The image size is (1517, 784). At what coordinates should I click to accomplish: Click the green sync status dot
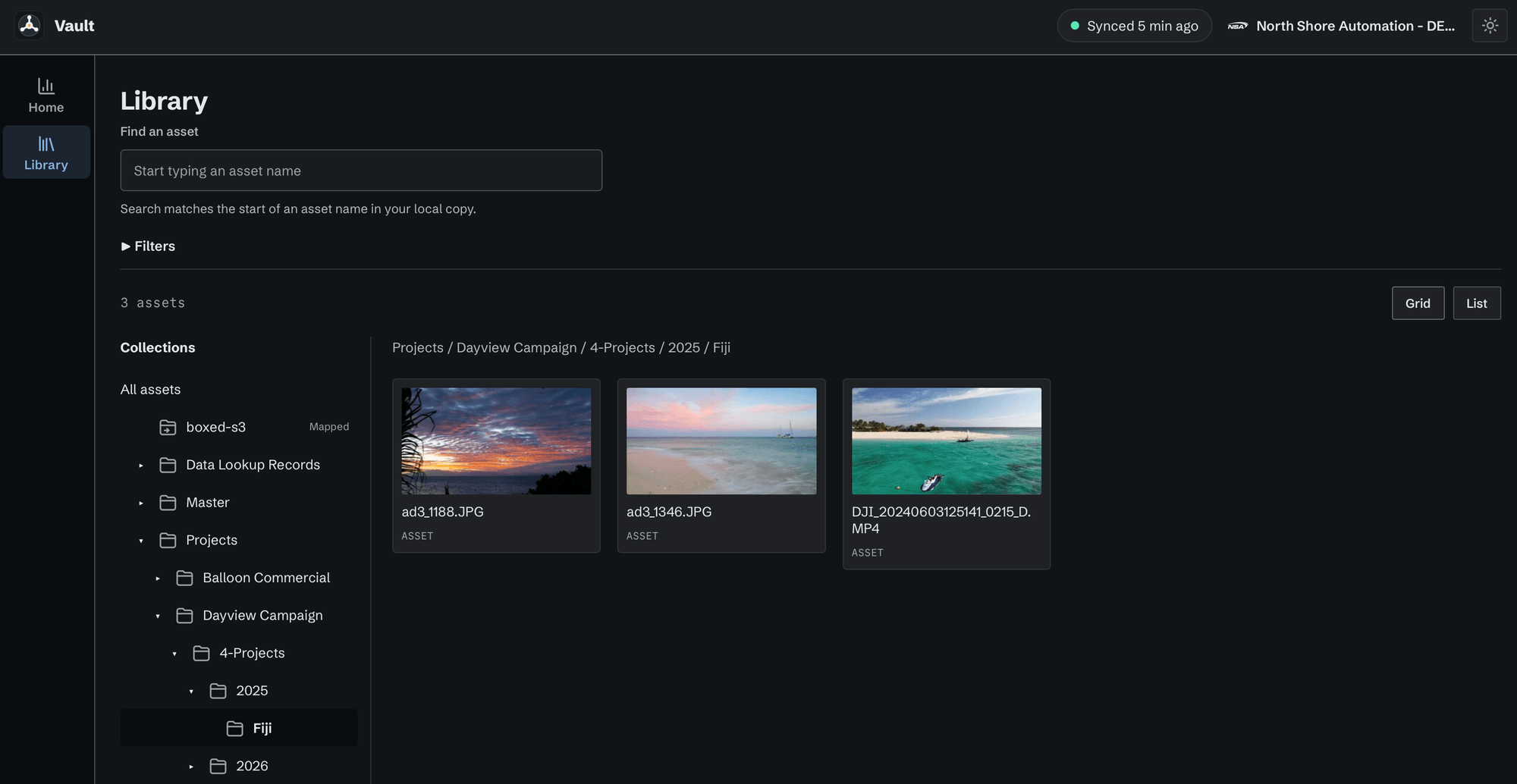pyautogui.click(x=1075, y=26)
